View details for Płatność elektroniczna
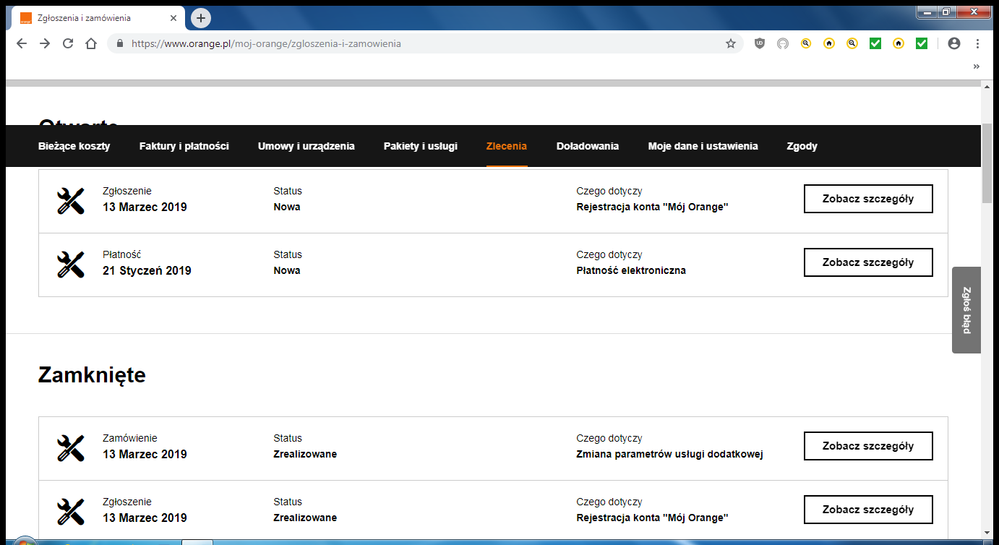The image size is (999, 545). (x=867, y=263)
